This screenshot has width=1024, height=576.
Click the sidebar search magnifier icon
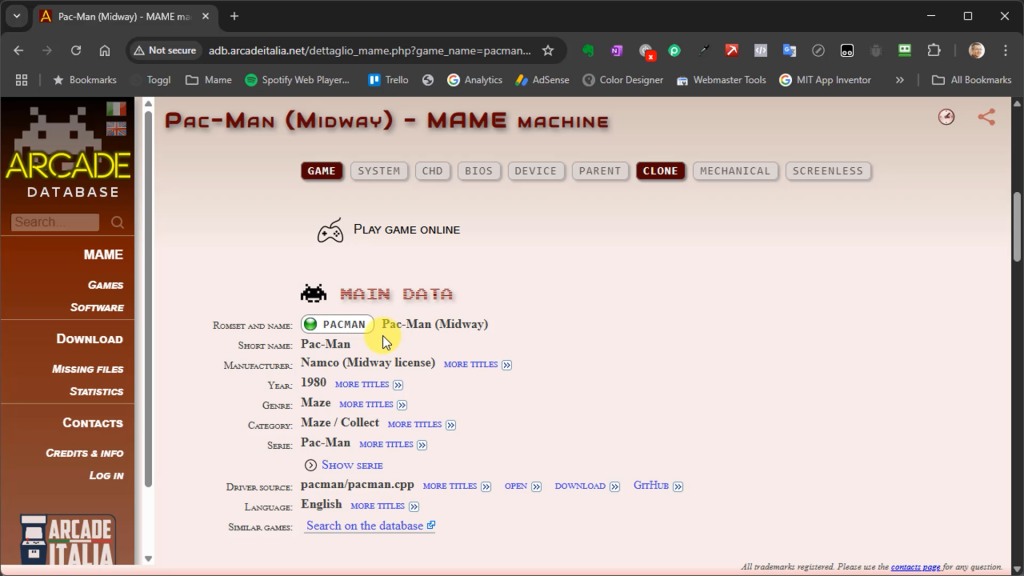pos(118,222)
